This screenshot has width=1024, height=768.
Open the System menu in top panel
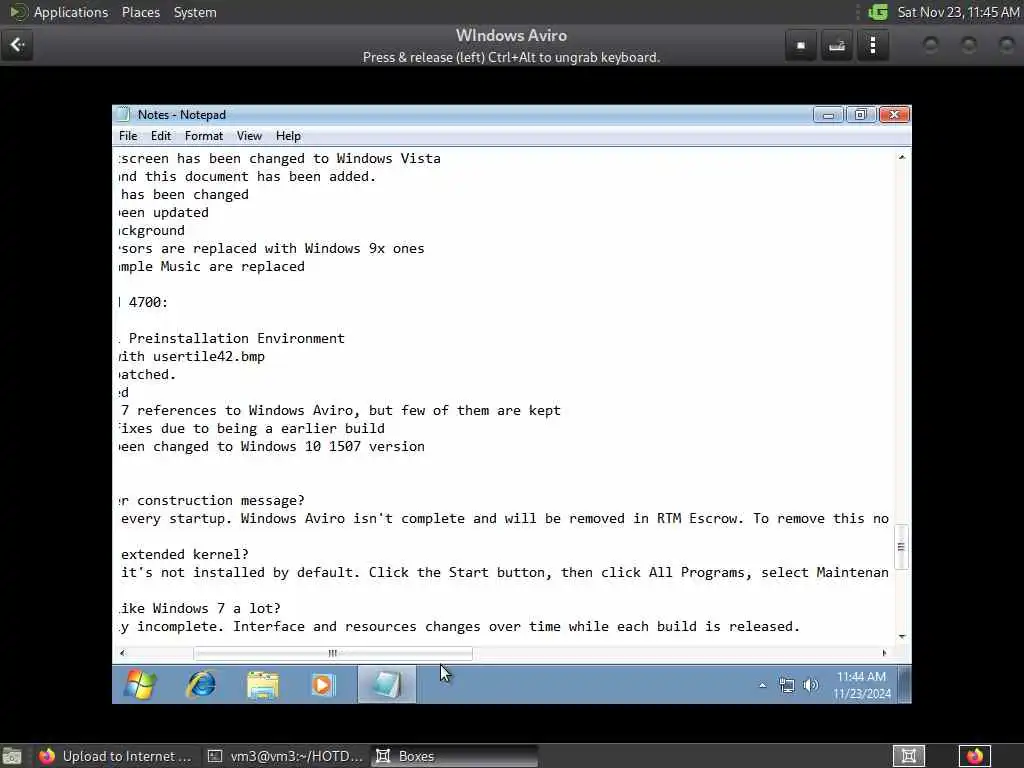coord(195,12)
